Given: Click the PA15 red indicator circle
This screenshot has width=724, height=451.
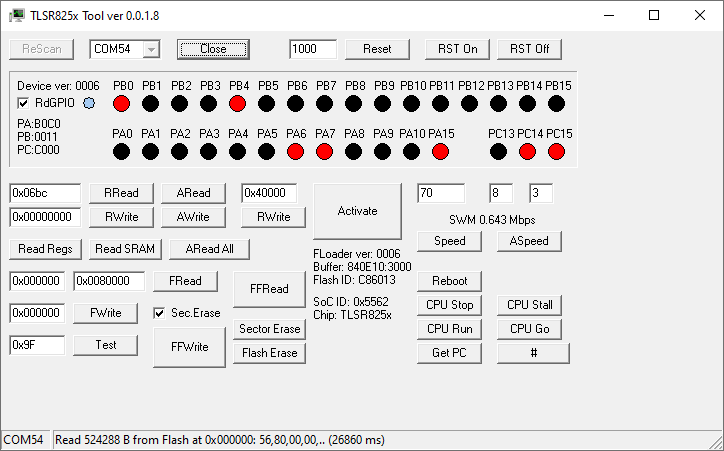Looking at the screenshot, I should 440,151.
